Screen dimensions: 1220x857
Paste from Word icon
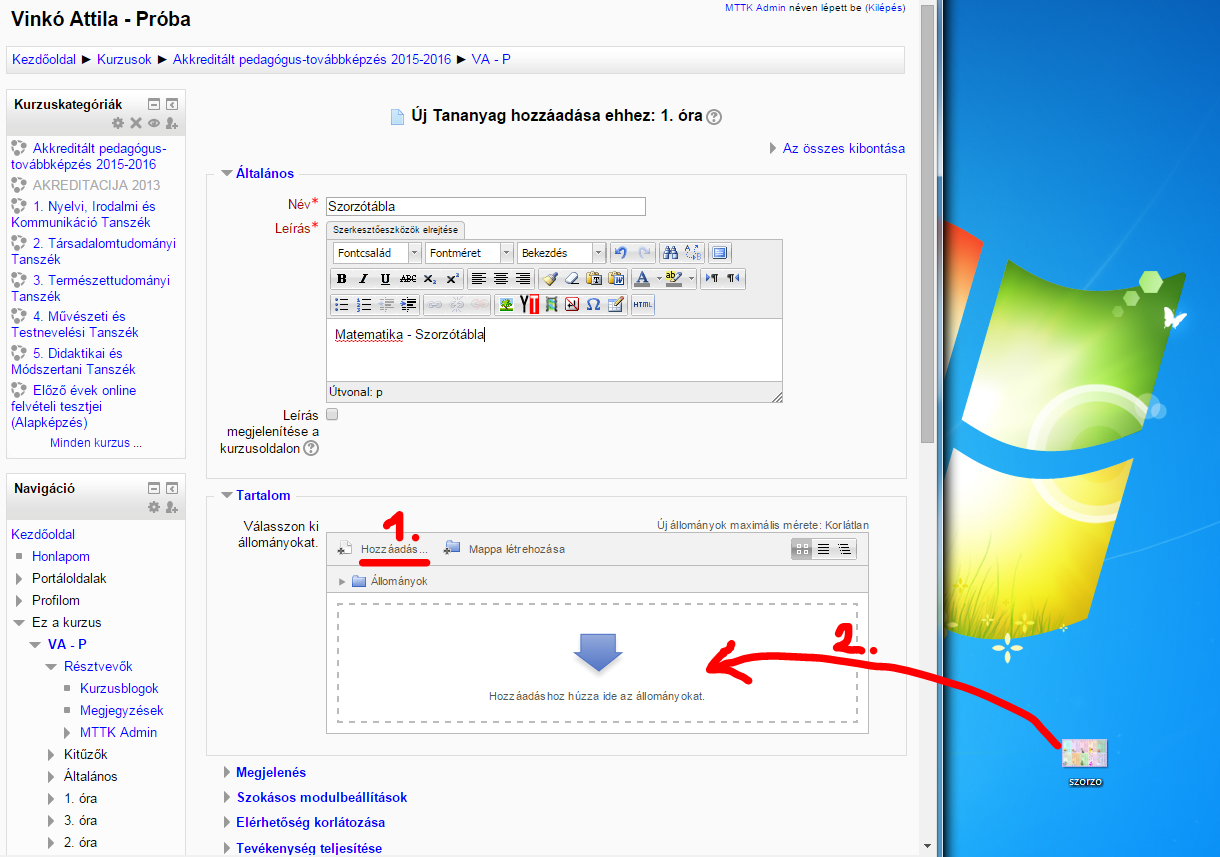(x=616, y=279)
